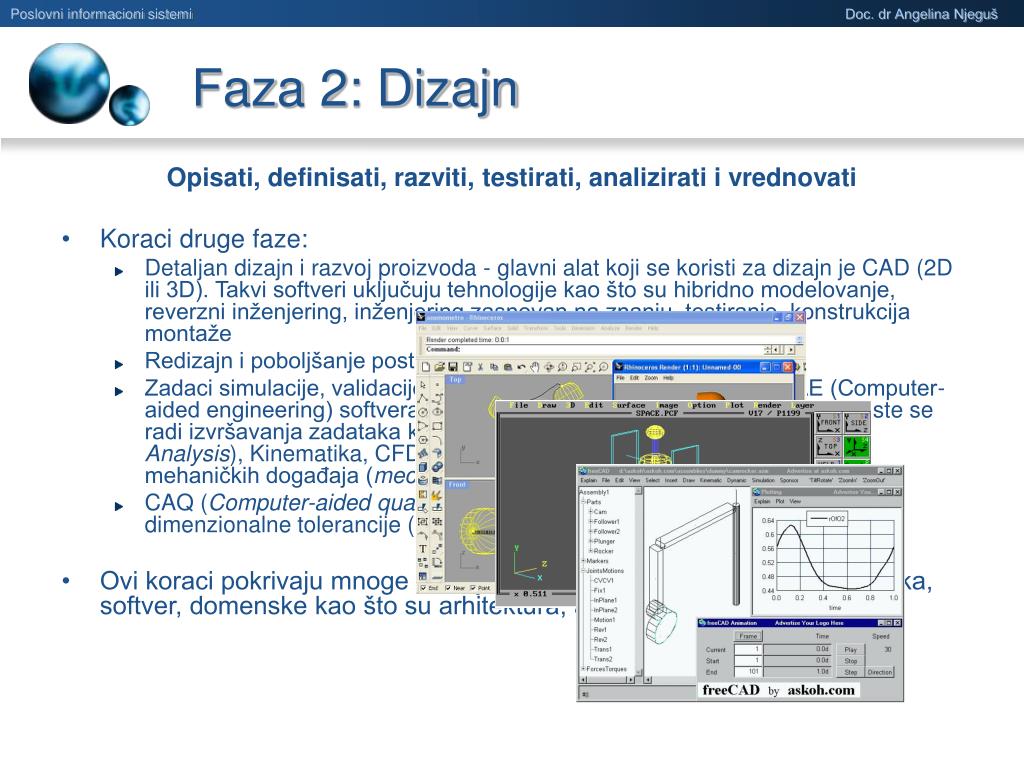Open the Dynamic menu in freeCAD
The image size is (1024, 768).
tap(737, 480)
